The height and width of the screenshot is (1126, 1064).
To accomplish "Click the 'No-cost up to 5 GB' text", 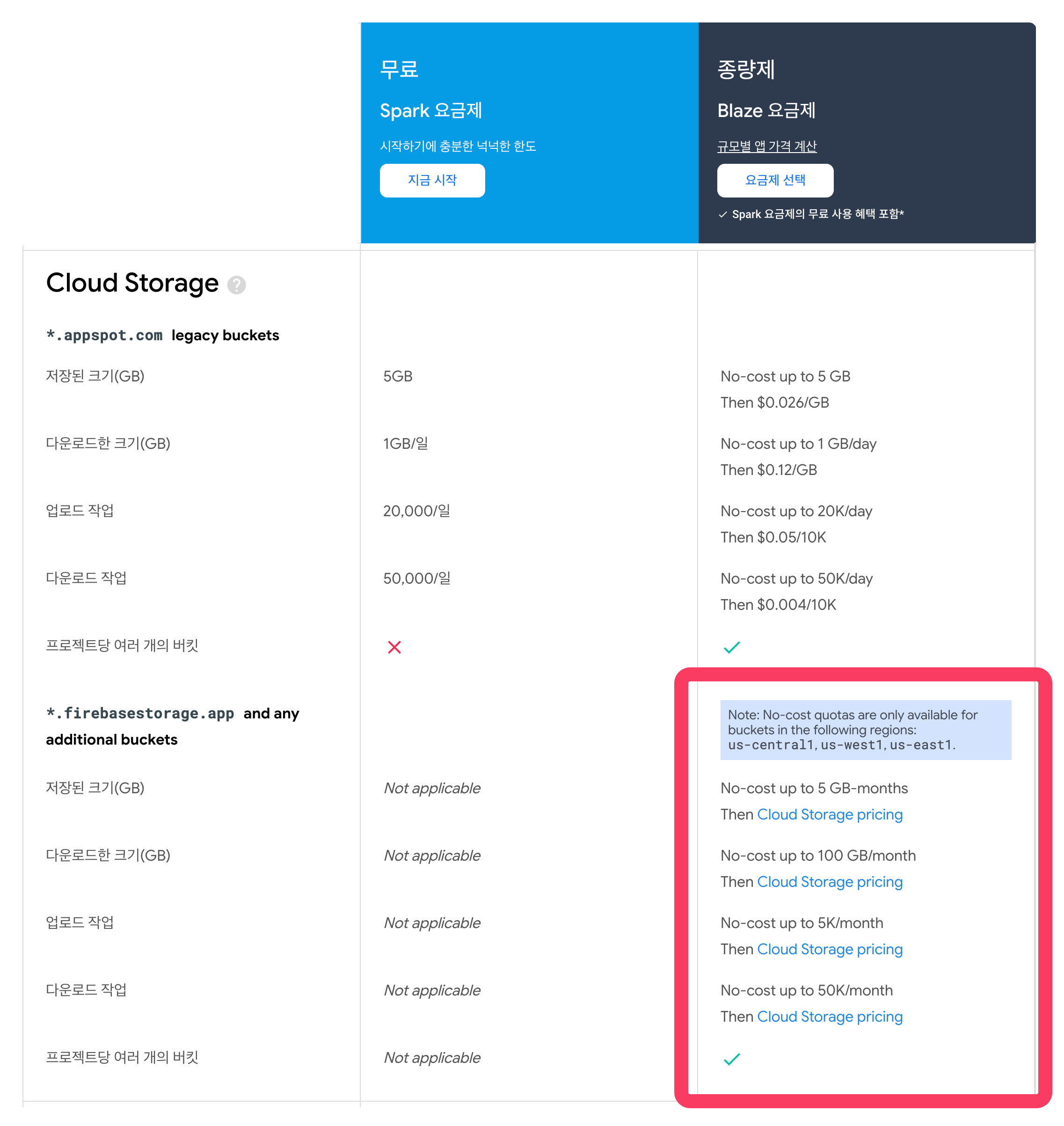I will pos(786,377).
